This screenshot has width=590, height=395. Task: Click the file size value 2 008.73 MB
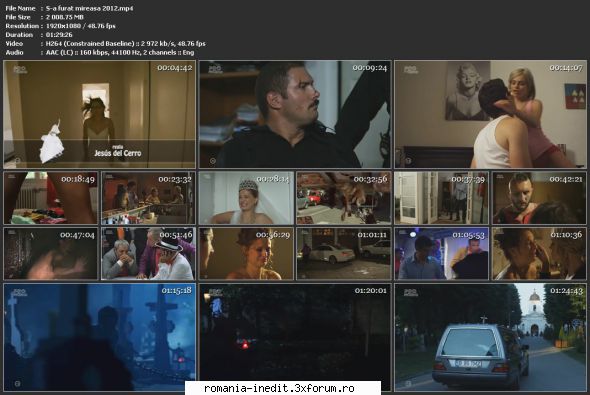pyautogui.click(x=65, y=17)
